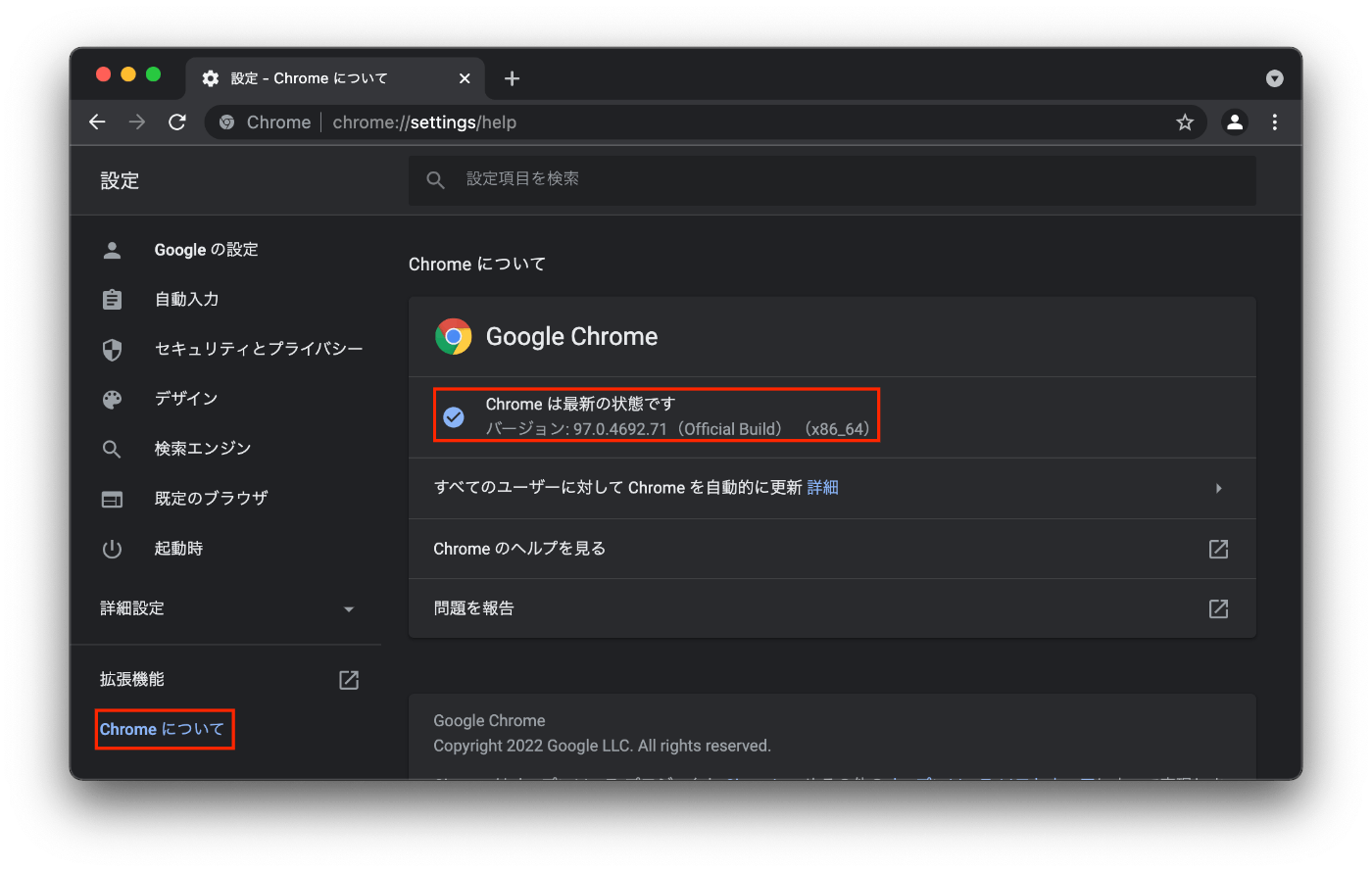Click the blue checkmark update status icon
Image resolution: width=1372 pixels, height=872 pixels.
point(454,416)
